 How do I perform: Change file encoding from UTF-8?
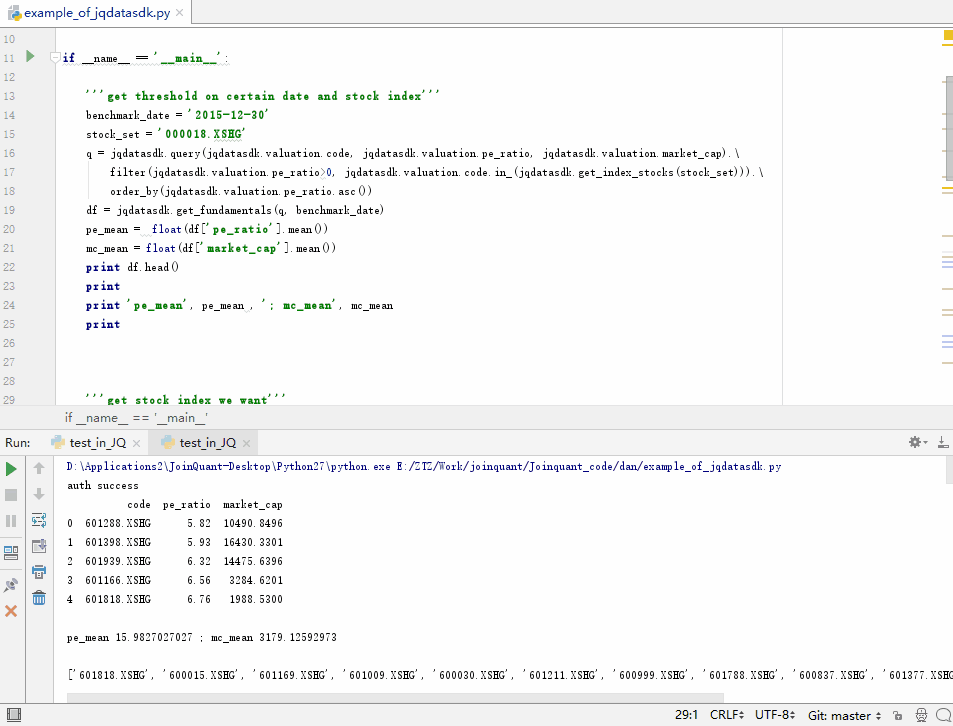coord(775,715)
